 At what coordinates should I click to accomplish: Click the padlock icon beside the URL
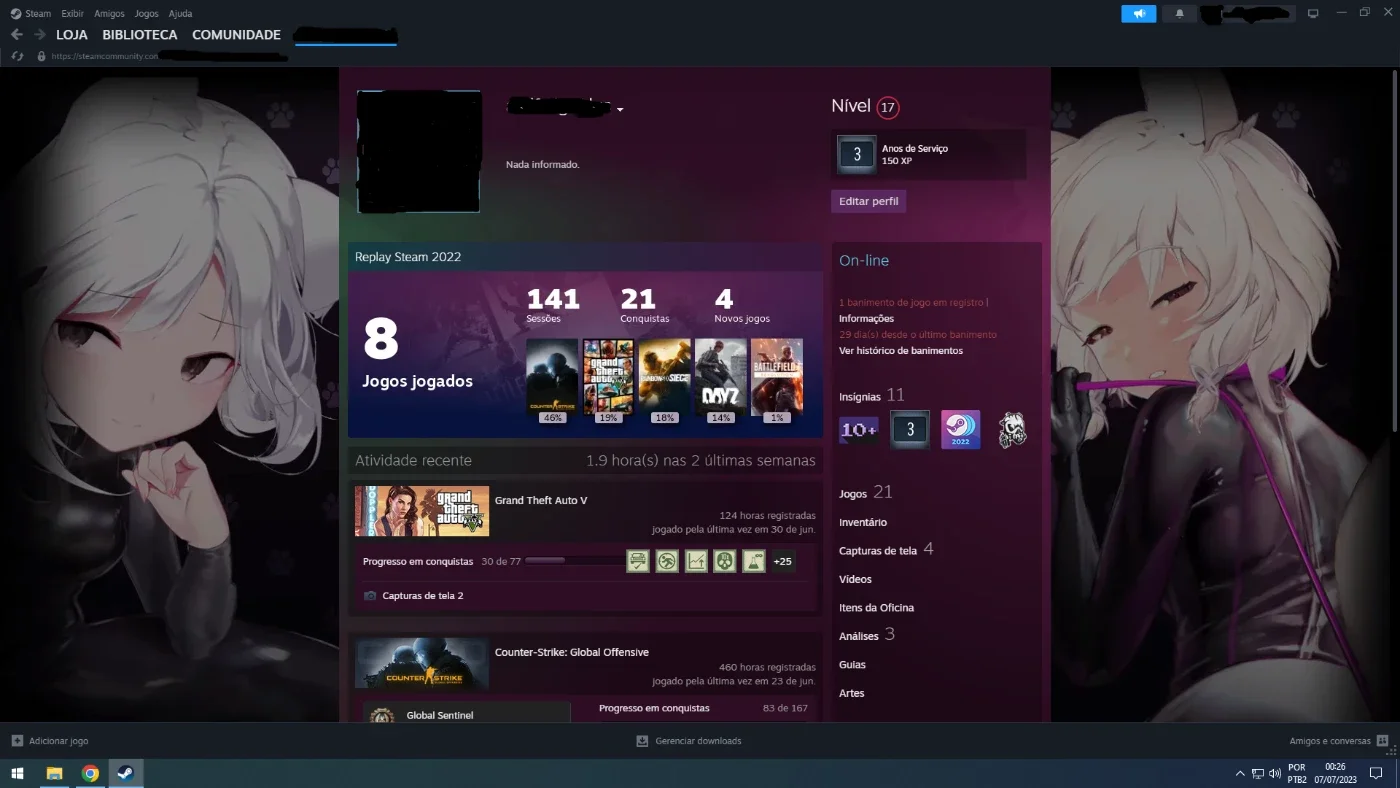41,56
